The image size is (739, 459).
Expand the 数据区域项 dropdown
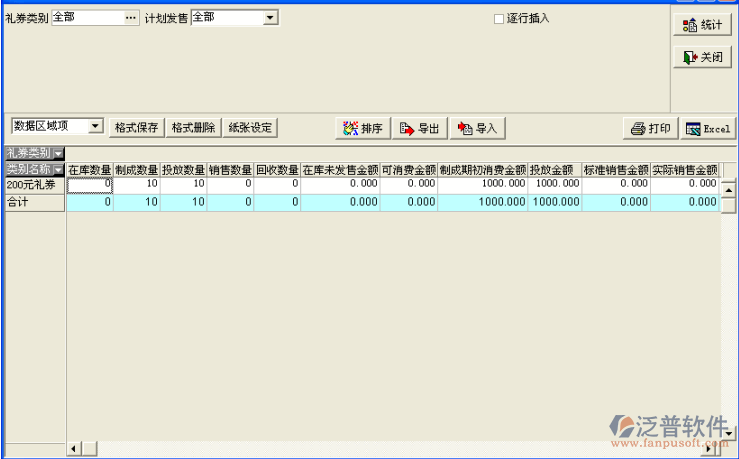tap(96, 126)
